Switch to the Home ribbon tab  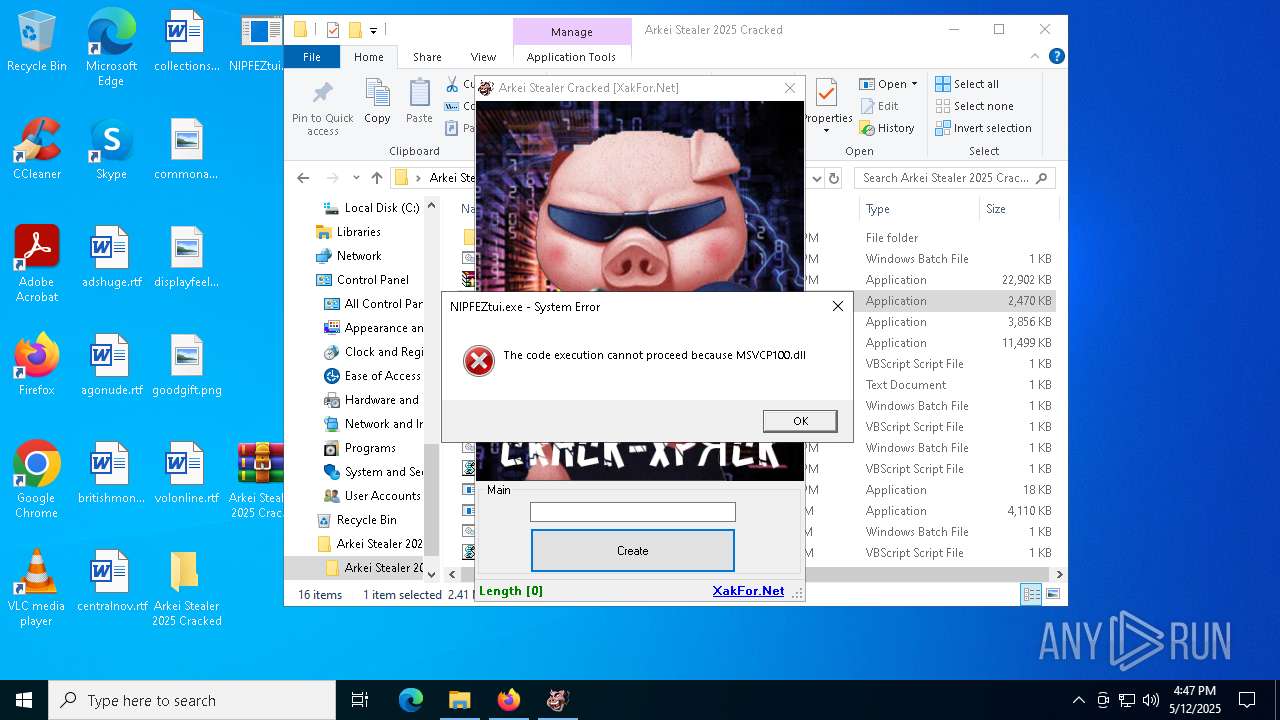tap(369, 57)
